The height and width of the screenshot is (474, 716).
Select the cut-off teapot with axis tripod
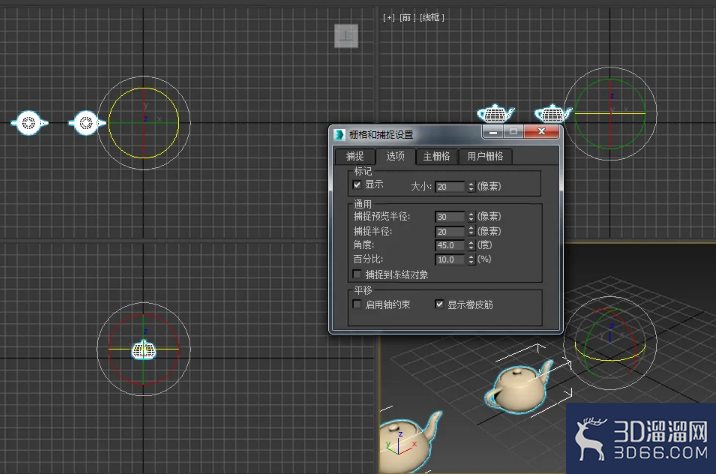point(409,443)
